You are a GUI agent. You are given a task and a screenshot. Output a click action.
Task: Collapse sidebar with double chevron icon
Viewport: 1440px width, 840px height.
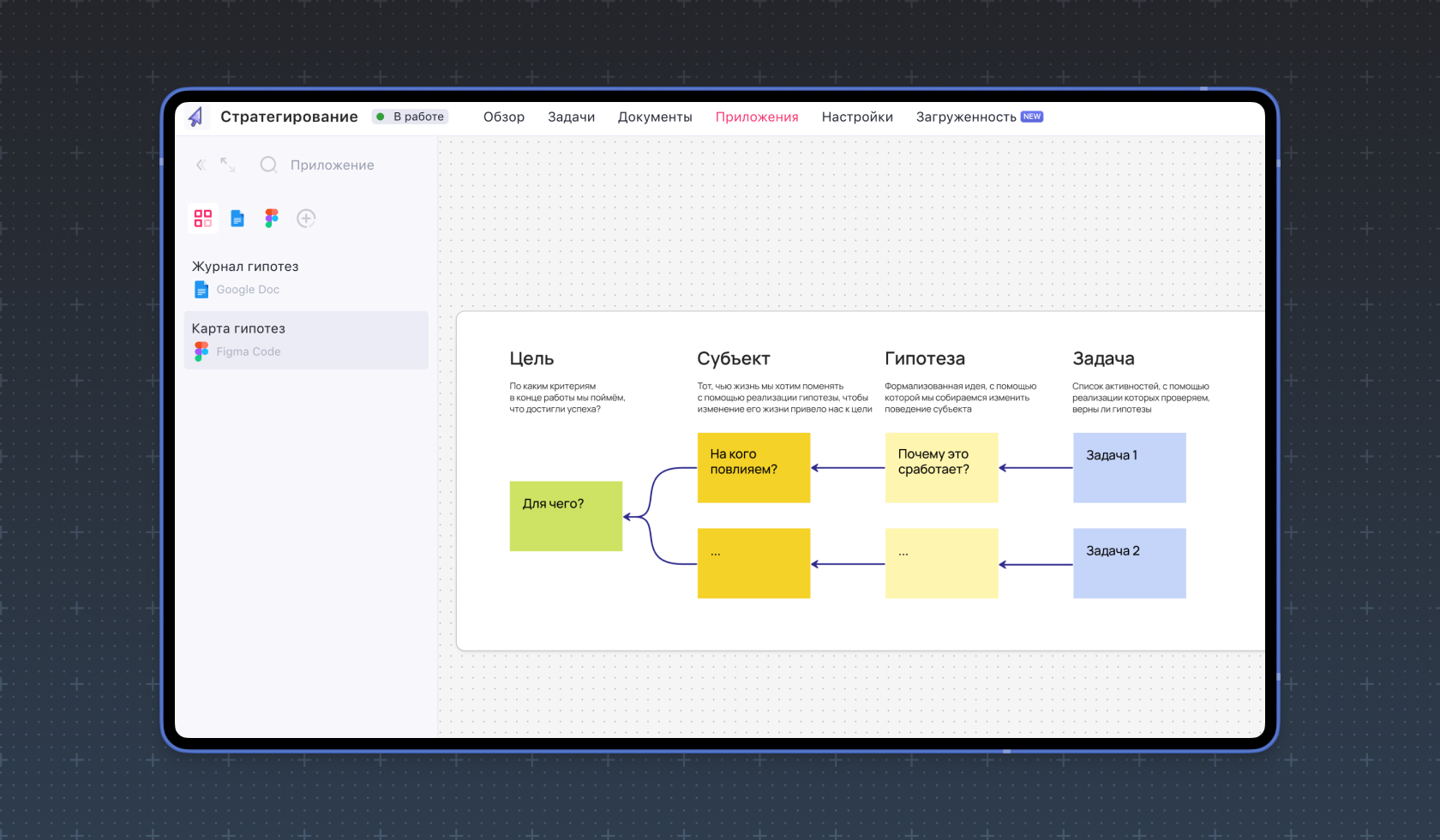tap(201, 165)
